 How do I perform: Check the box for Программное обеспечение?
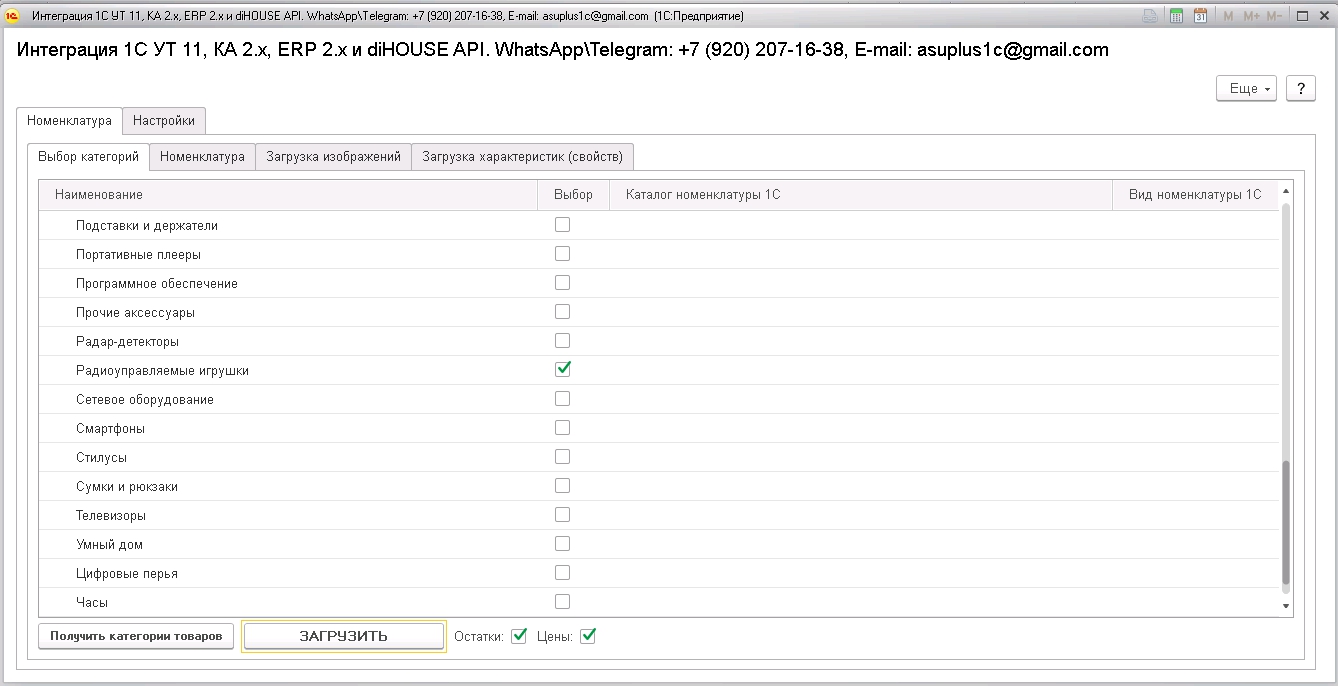pos(563,283)
